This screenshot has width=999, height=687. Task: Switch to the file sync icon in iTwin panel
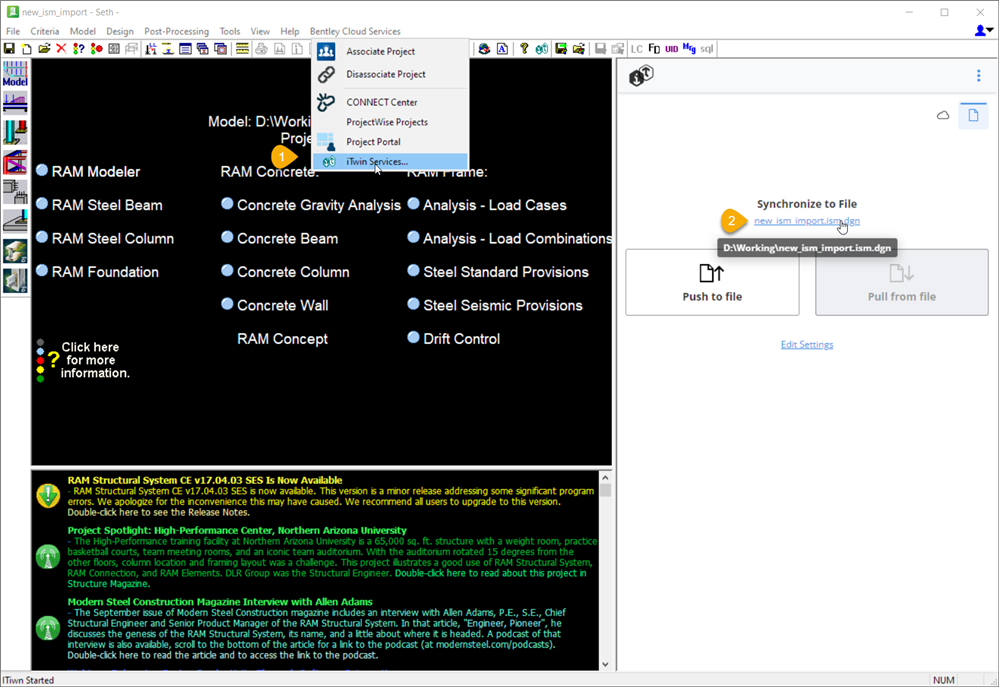[x=974, y=115]
